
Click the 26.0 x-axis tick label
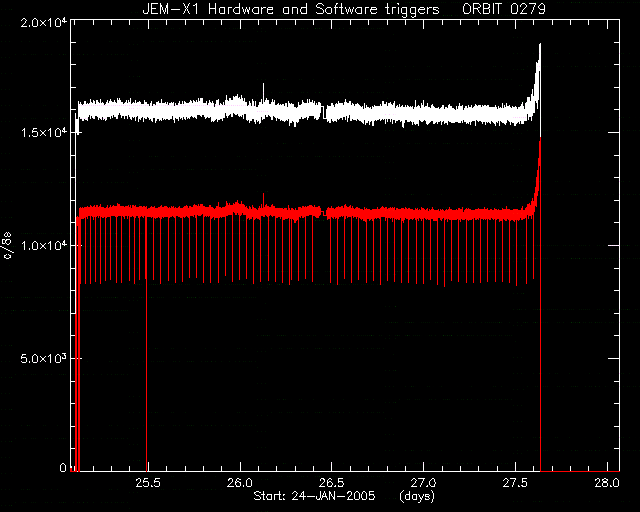pos(240,483)
